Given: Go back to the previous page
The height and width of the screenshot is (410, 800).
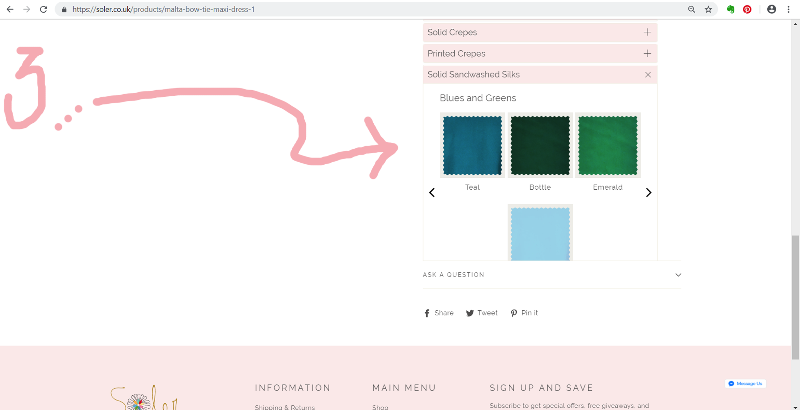Looking at the screenshot, I should (x=10, y=9).
